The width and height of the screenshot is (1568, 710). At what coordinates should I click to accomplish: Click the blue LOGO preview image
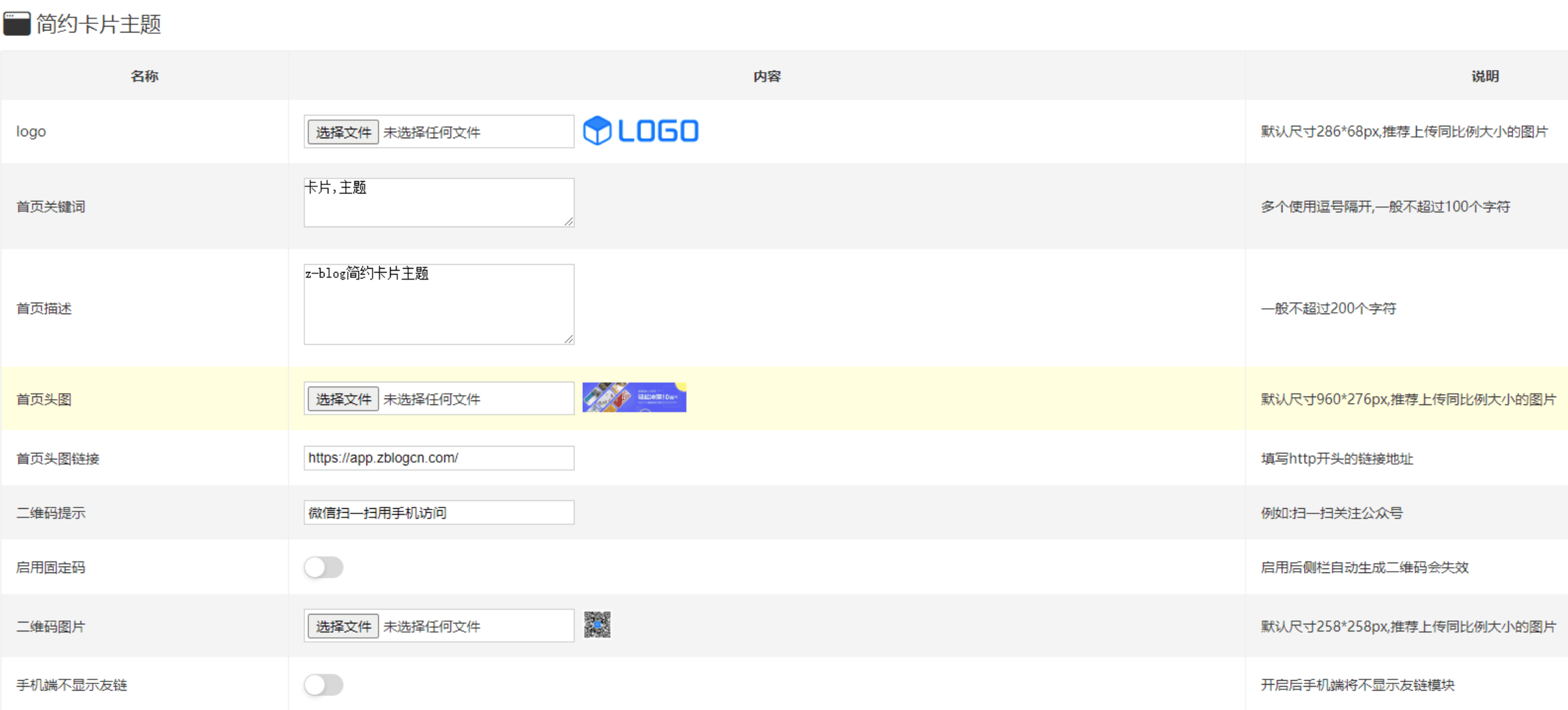(641, 130)
